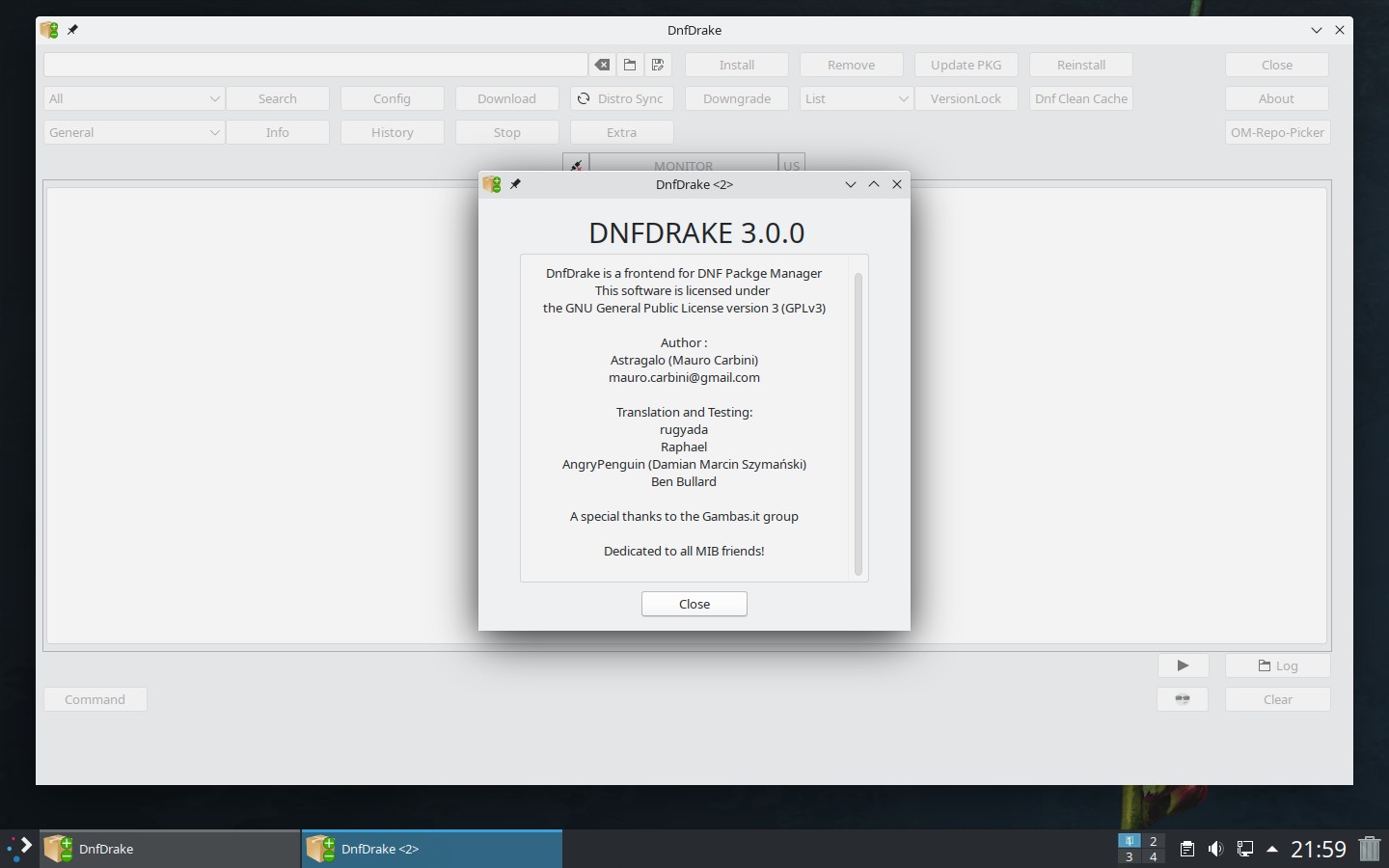Open the application launcher in the panel
The image size is (1389, 868).
click(19, 849)
